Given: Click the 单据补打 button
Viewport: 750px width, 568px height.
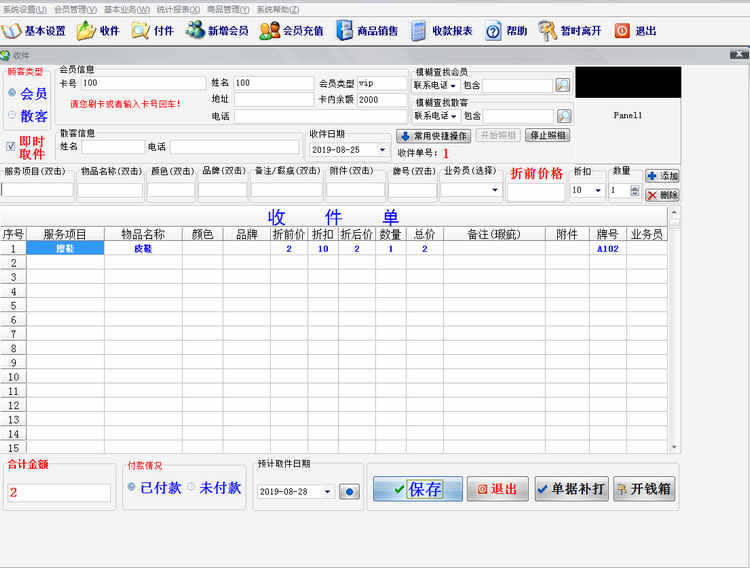Looking at the screenshot, I should [x=572, y=489].
